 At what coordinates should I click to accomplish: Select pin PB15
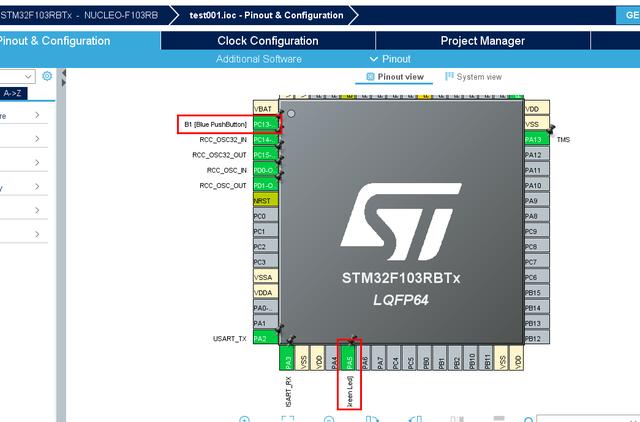point(537,293)
